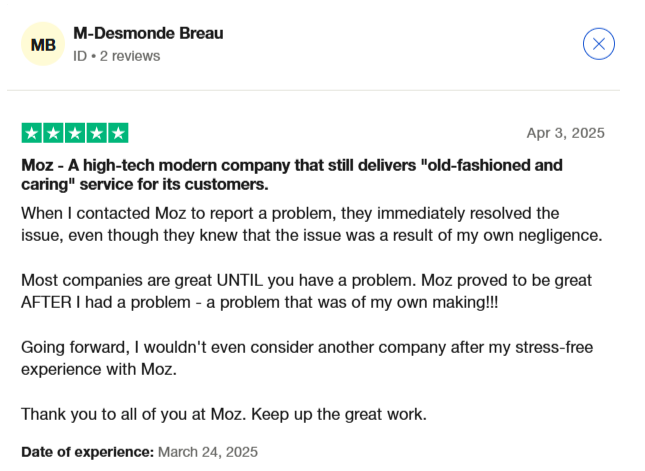Image resolution: width=645 pixels, height=471 pixels.
Task: Click paragraph starting "When I contacted Moz"
Action: tap(311, 224)
